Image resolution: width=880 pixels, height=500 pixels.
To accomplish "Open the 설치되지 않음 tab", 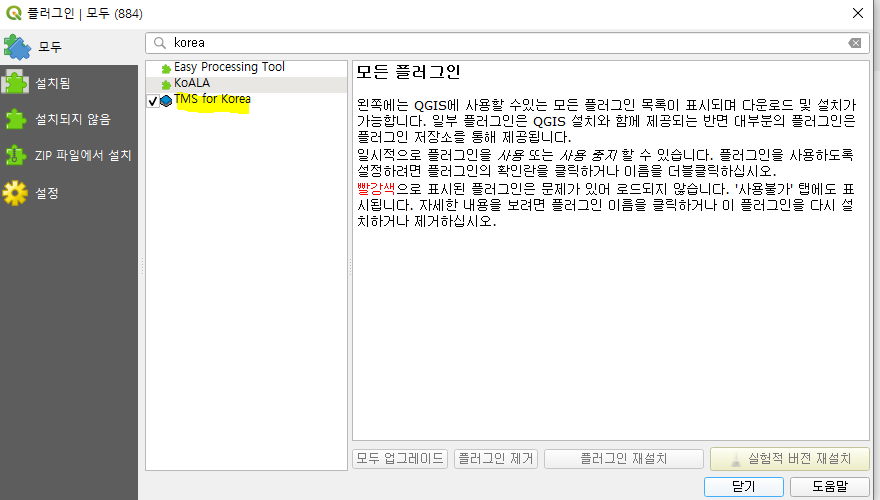I will pos(68,119).
